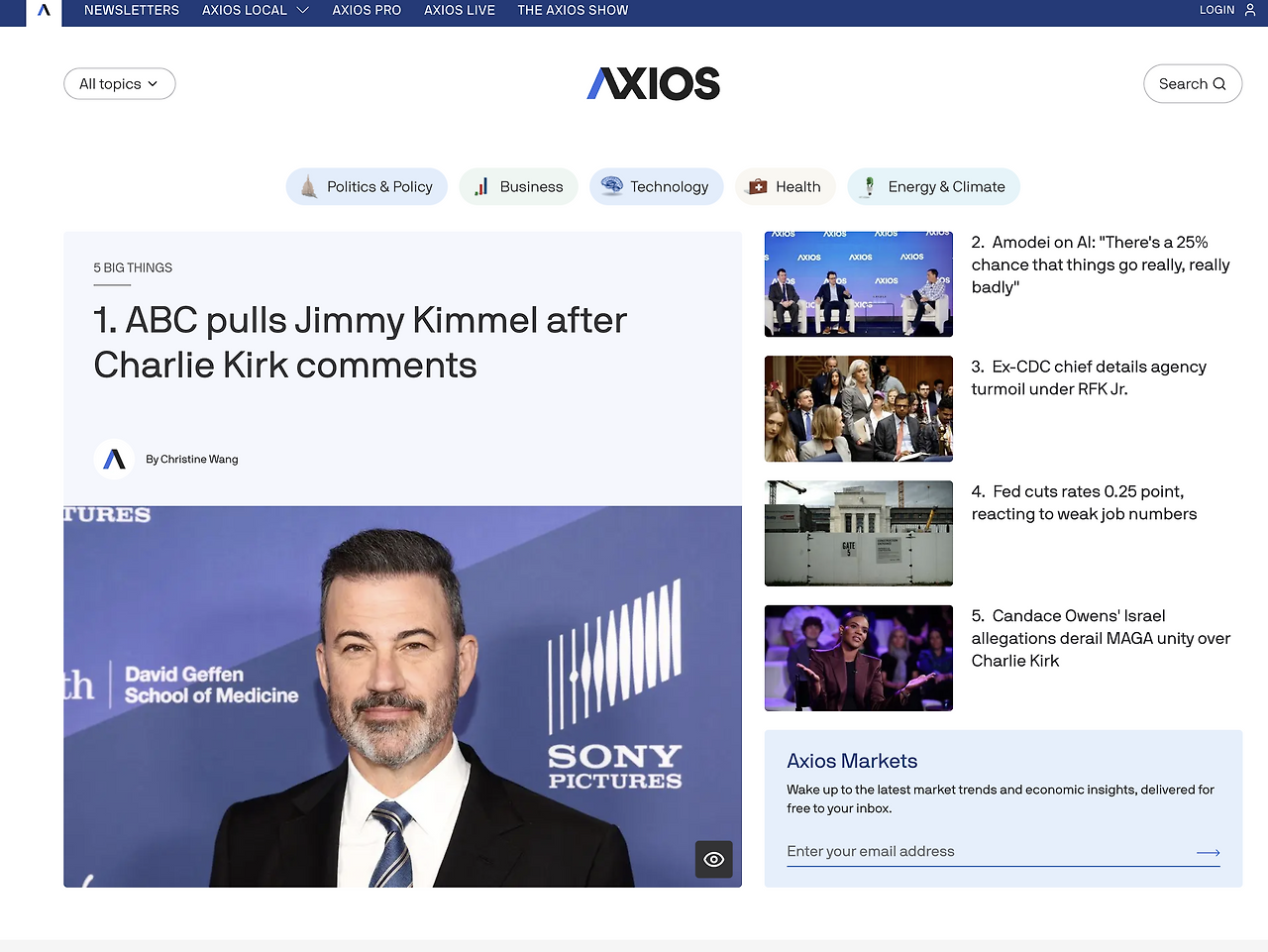Open the Candace Owens story headline
This screenshot has width=1268, height=952.
(x=1101, y=638)
